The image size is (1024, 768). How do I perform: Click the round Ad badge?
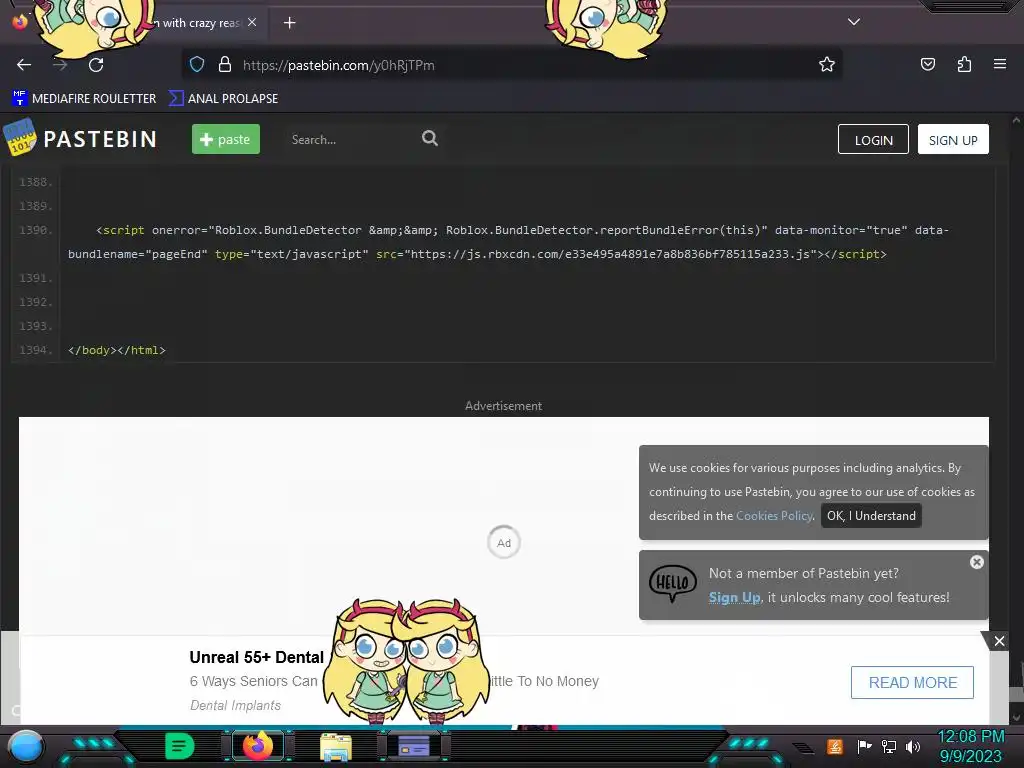point(504,543)
